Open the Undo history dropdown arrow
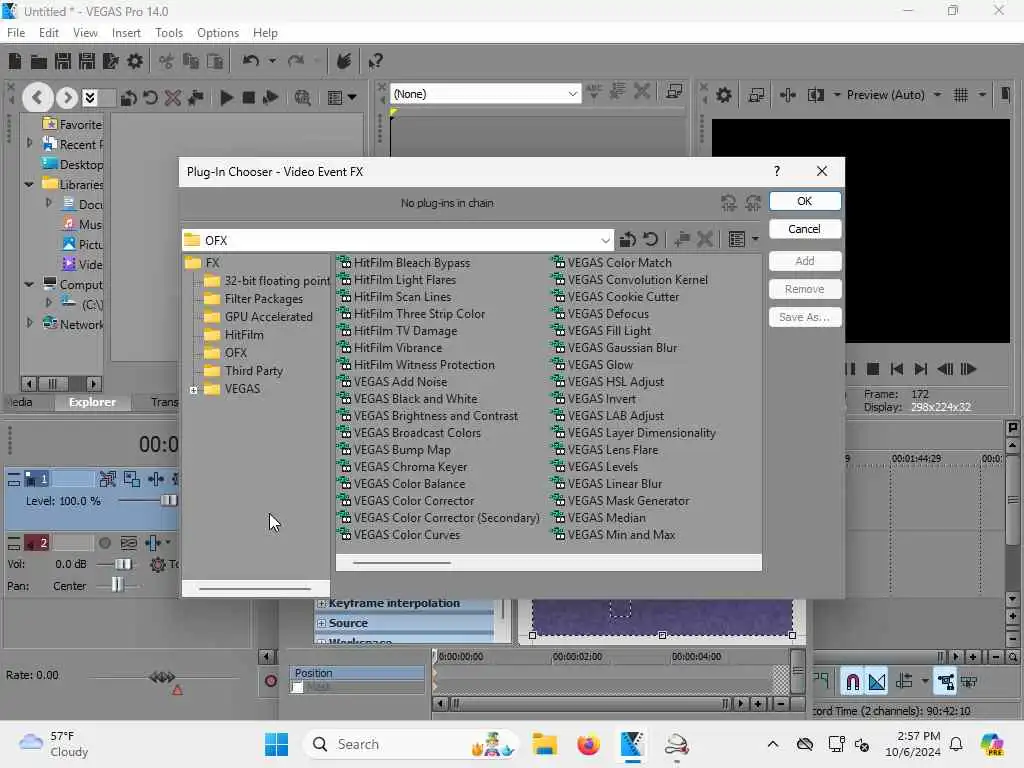The width and height of the screenshot is (1024, 768). [x=272, y=61]
